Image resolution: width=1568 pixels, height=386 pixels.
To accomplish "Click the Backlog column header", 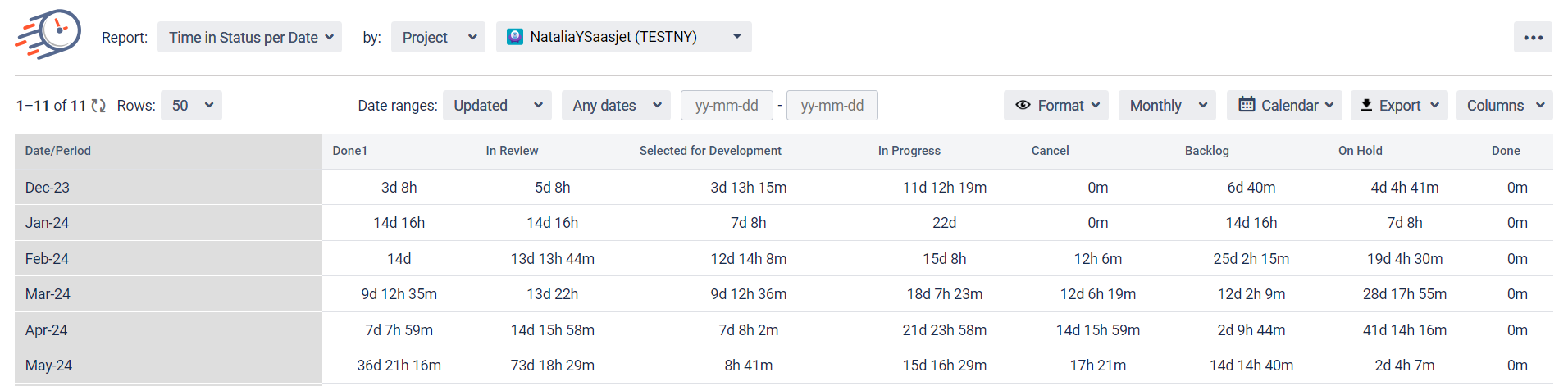I will tap(1207, 151).
